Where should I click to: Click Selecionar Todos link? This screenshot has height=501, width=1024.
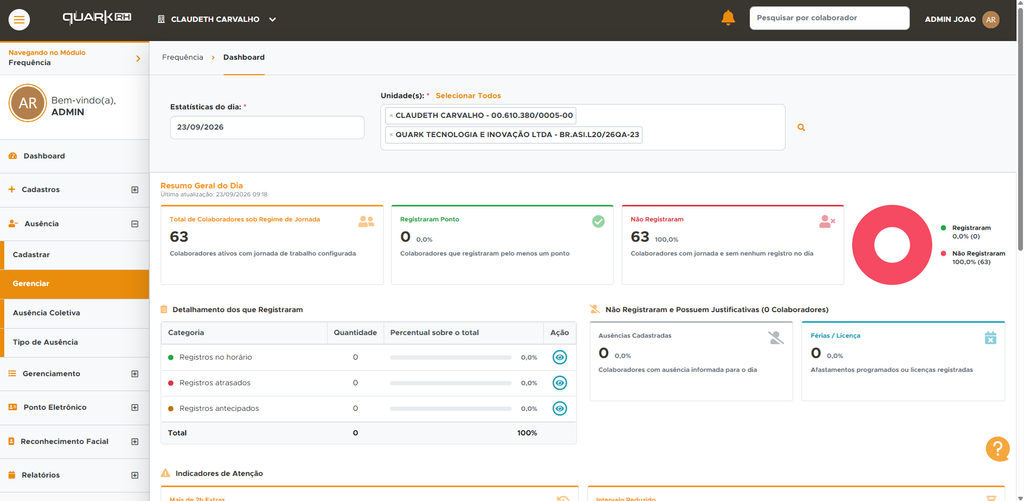[468, 95]
